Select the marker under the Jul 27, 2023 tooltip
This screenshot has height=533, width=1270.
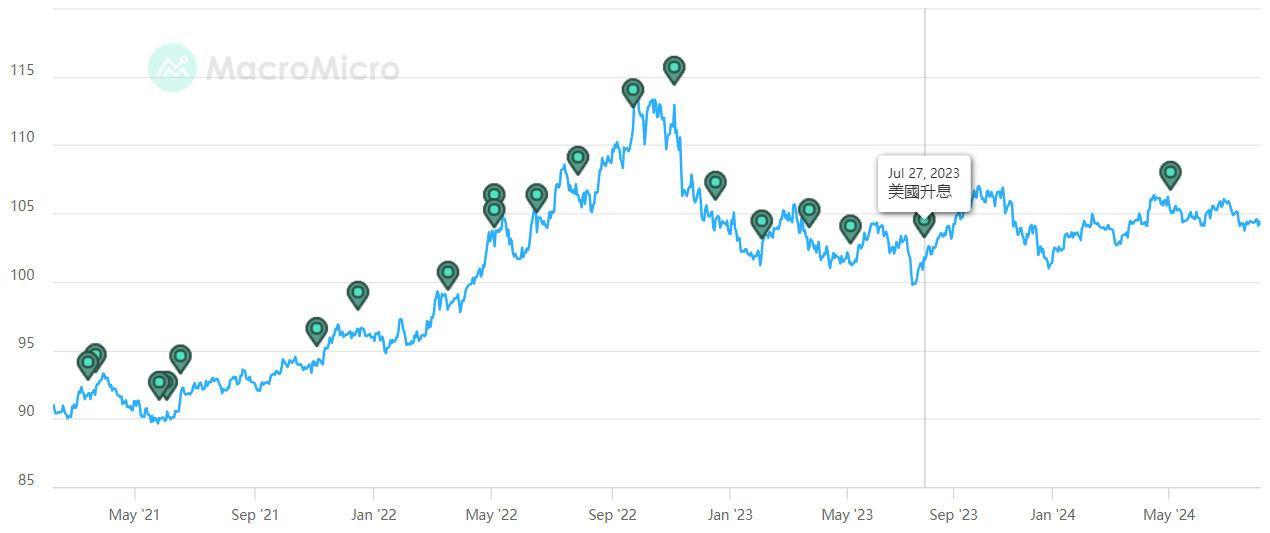[x=924, y=222]
